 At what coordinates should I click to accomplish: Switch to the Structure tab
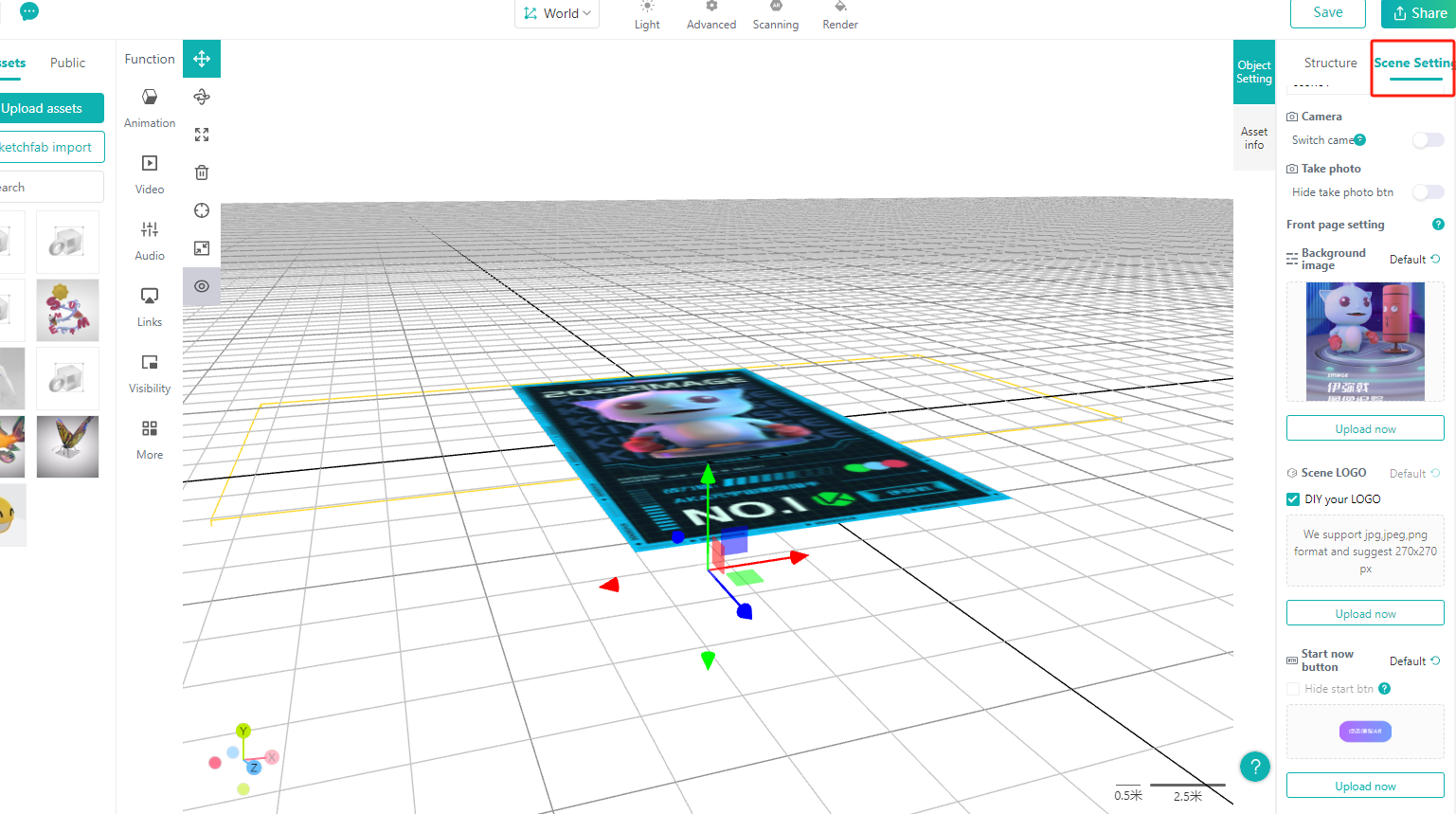[x=1330, y=63]
